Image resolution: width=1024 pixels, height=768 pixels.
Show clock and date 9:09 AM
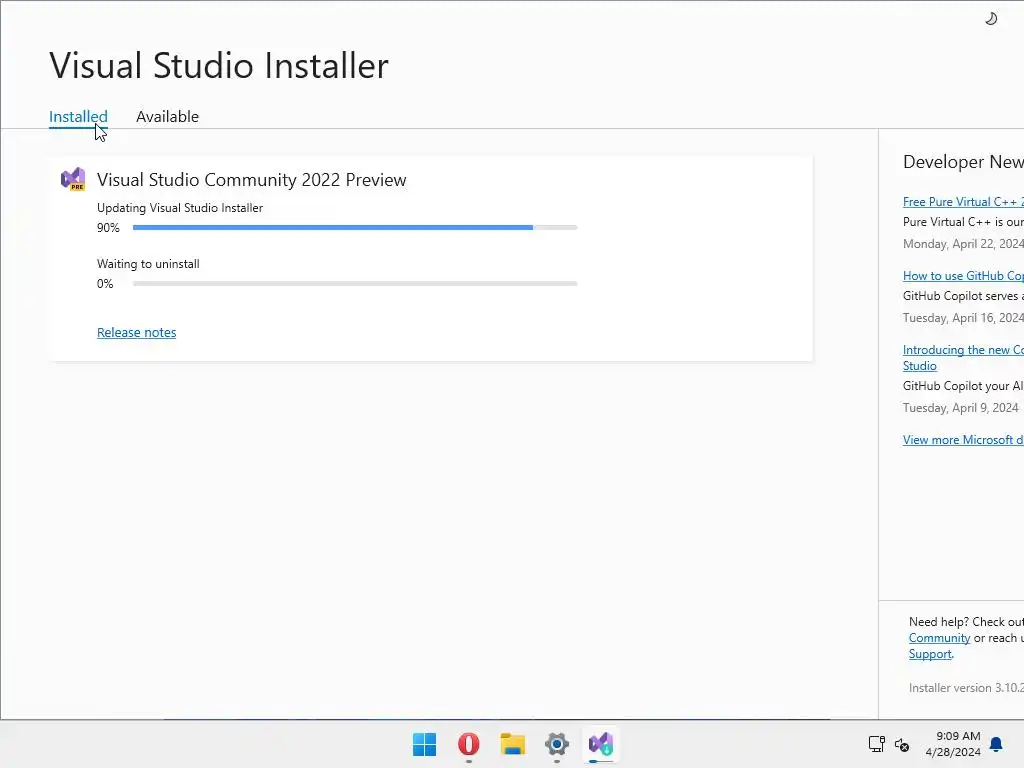click(953, 744)
